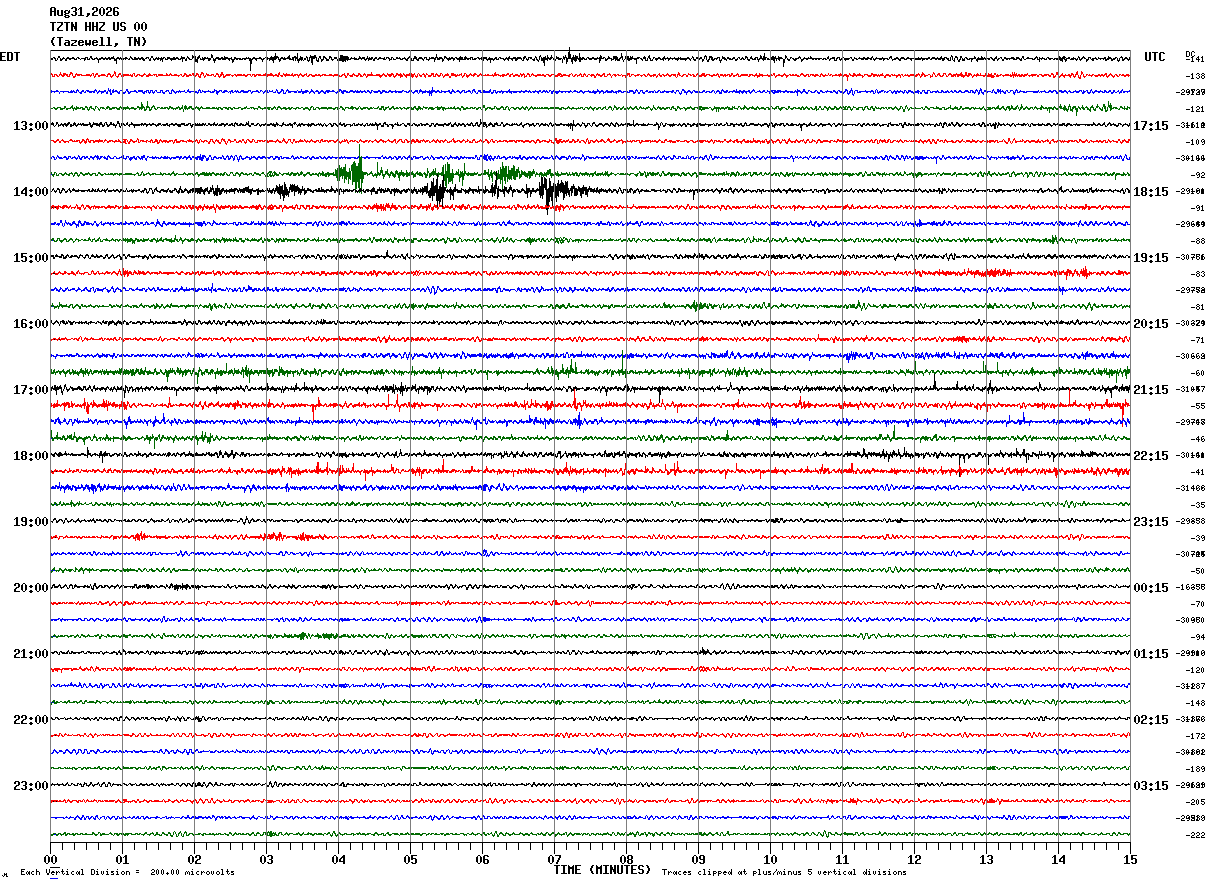Select the TZTN HHZ US 00 station header
This screenshot has width=1210, height=886.
coord(98,27)
